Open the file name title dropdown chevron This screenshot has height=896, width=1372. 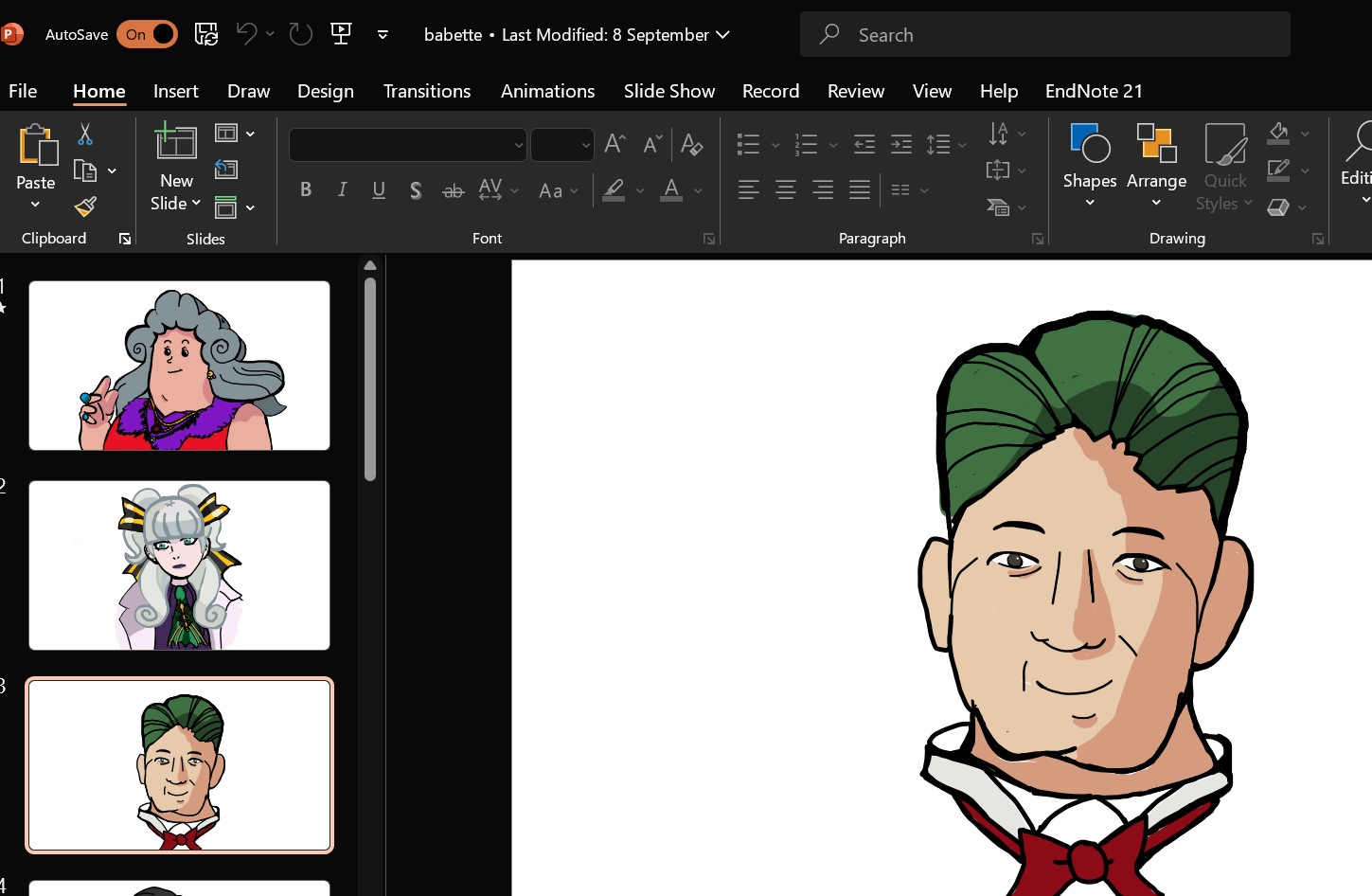[x=722, y=34]
